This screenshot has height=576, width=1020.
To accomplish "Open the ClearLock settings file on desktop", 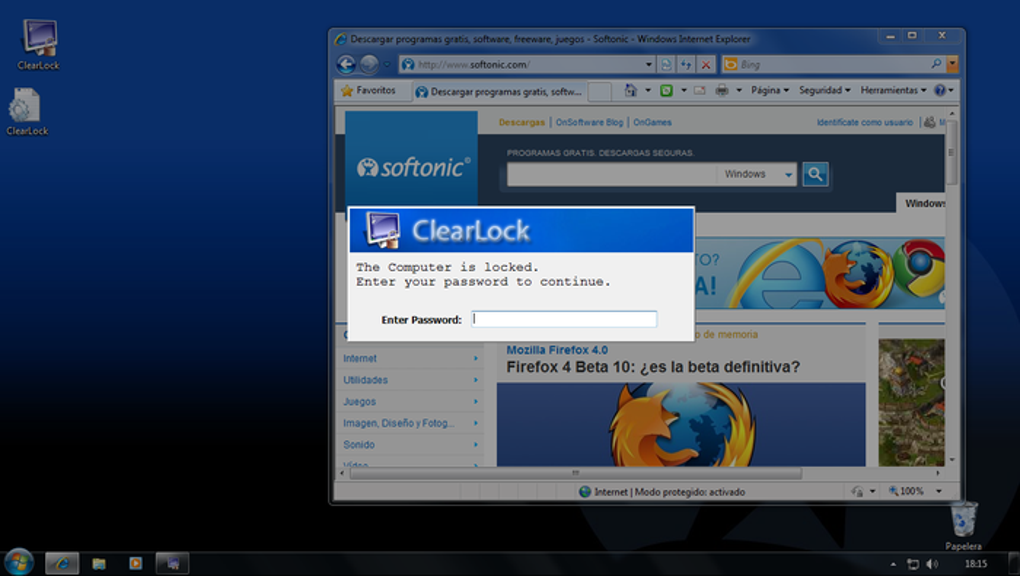I will tap(27, 111).
